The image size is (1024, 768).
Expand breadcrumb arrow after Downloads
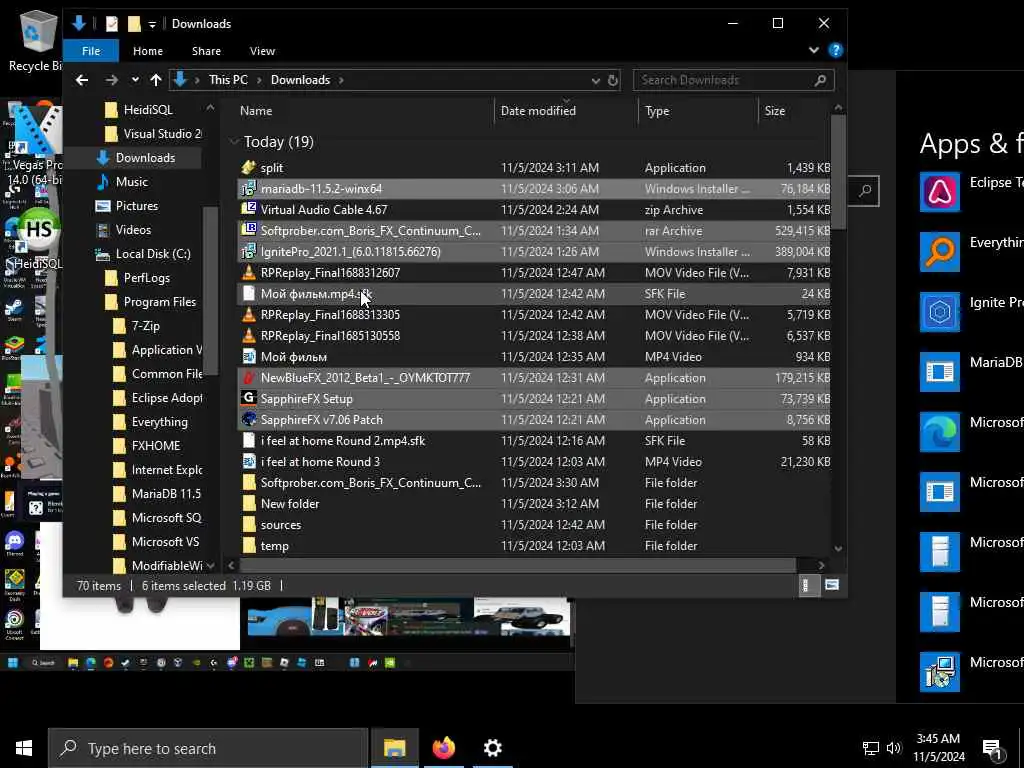tap(341, 80)
